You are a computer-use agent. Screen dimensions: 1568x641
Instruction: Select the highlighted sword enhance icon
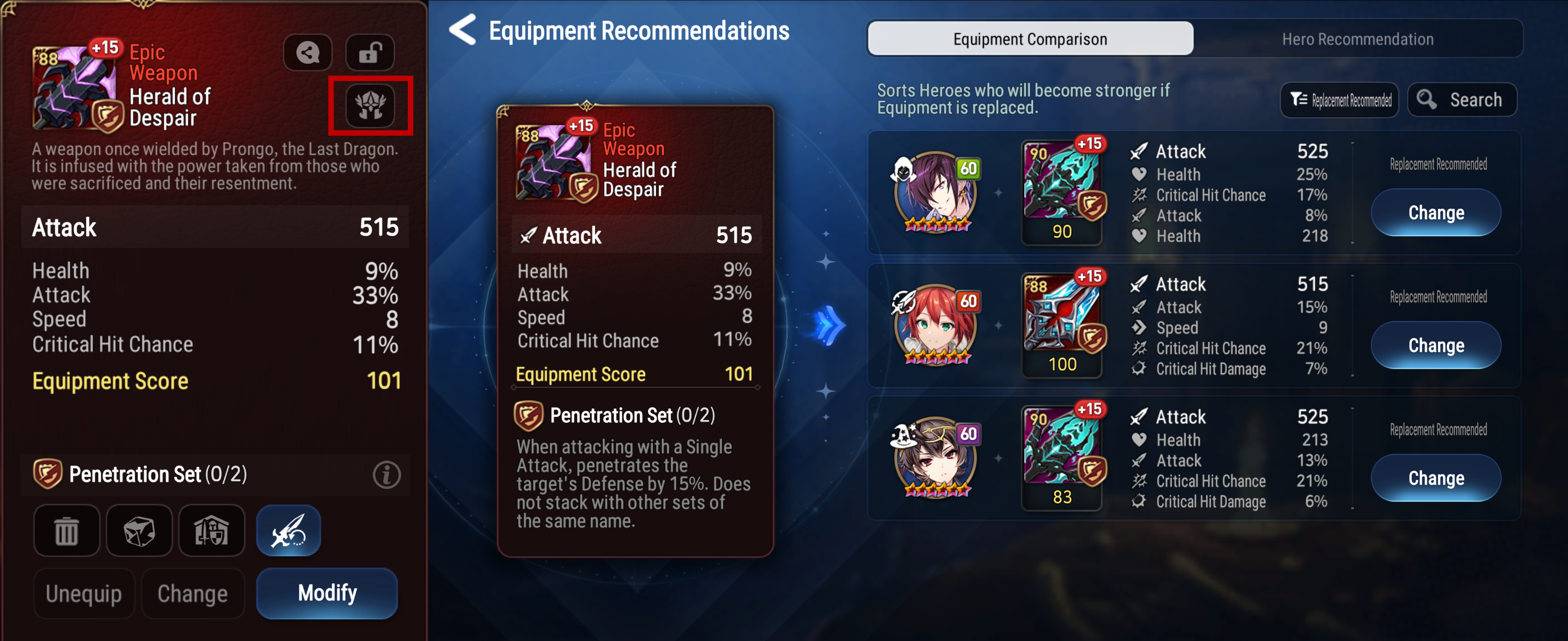pyautogui.click(x=288, y=531)
